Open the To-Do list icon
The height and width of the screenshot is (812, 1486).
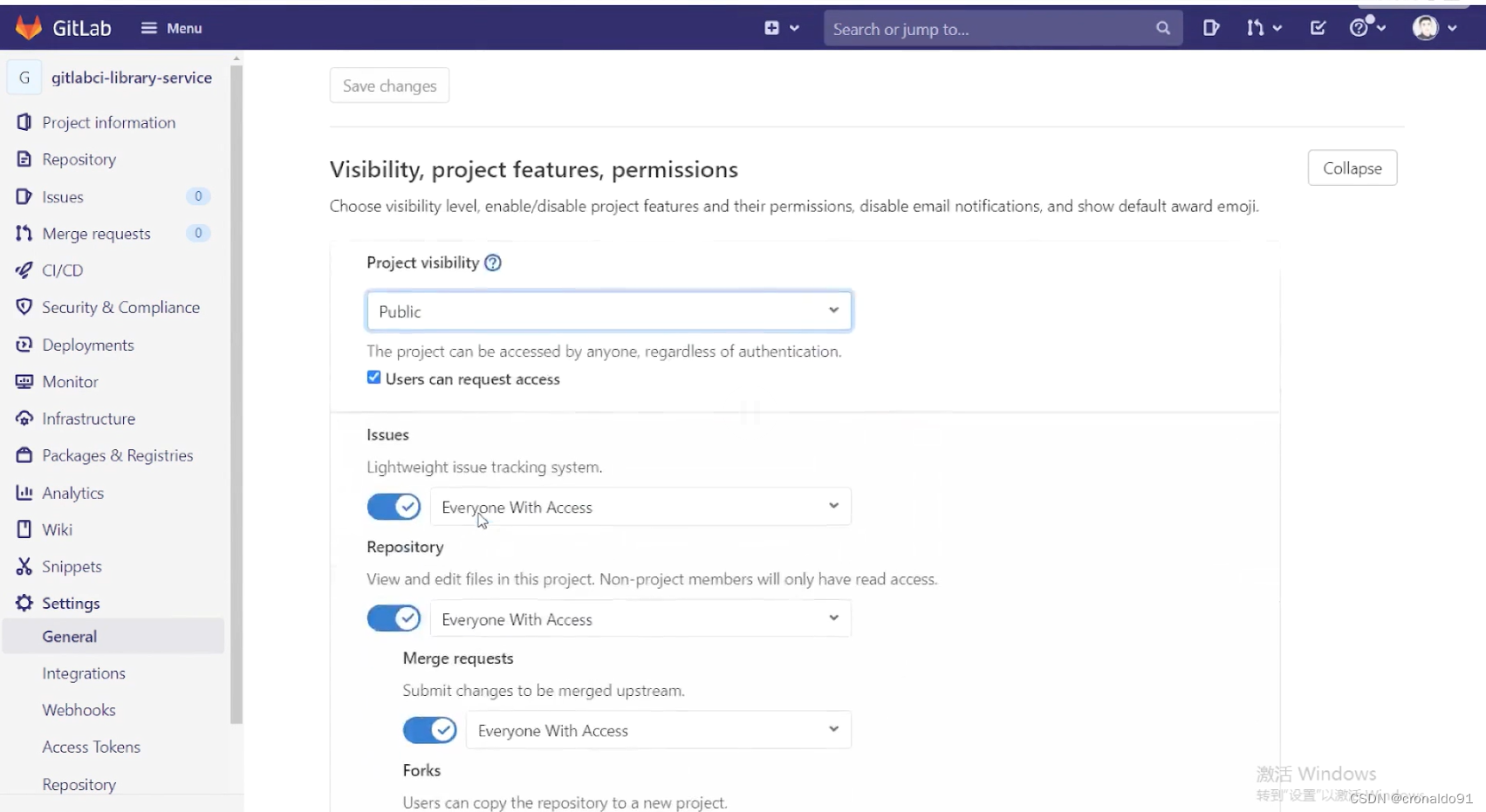tap(1318, 28)
